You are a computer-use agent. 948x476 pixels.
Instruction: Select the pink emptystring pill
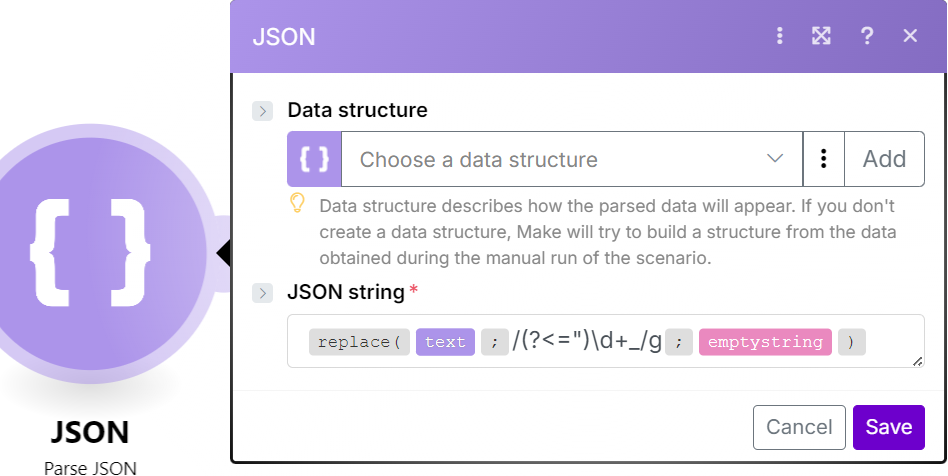tap(765, 342)
